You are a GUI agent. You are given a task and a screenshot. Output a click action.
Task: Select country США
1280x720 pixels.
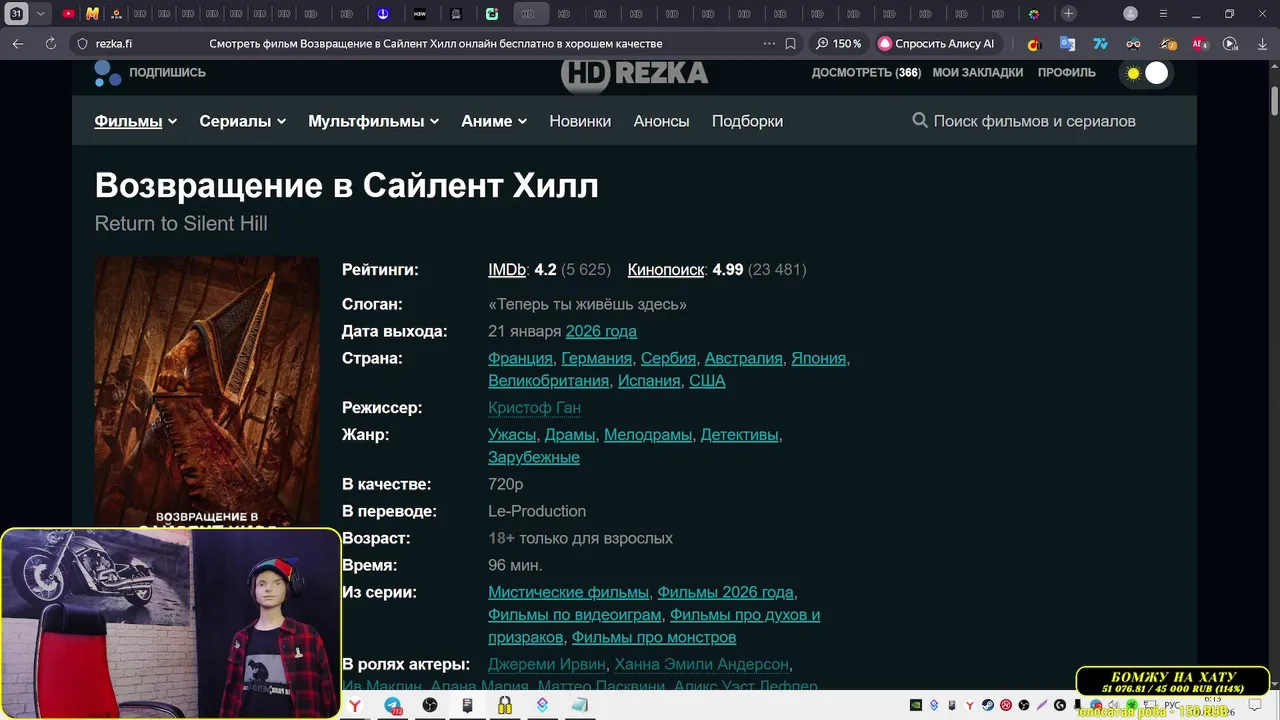coord(707,381)
